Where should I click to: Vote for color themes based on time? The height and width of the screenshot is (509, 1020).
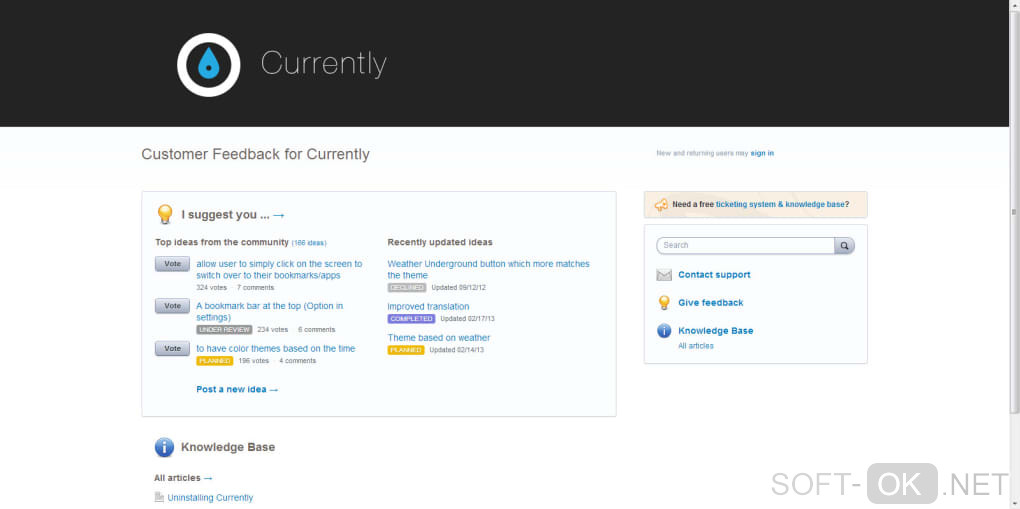coord(172,349)
